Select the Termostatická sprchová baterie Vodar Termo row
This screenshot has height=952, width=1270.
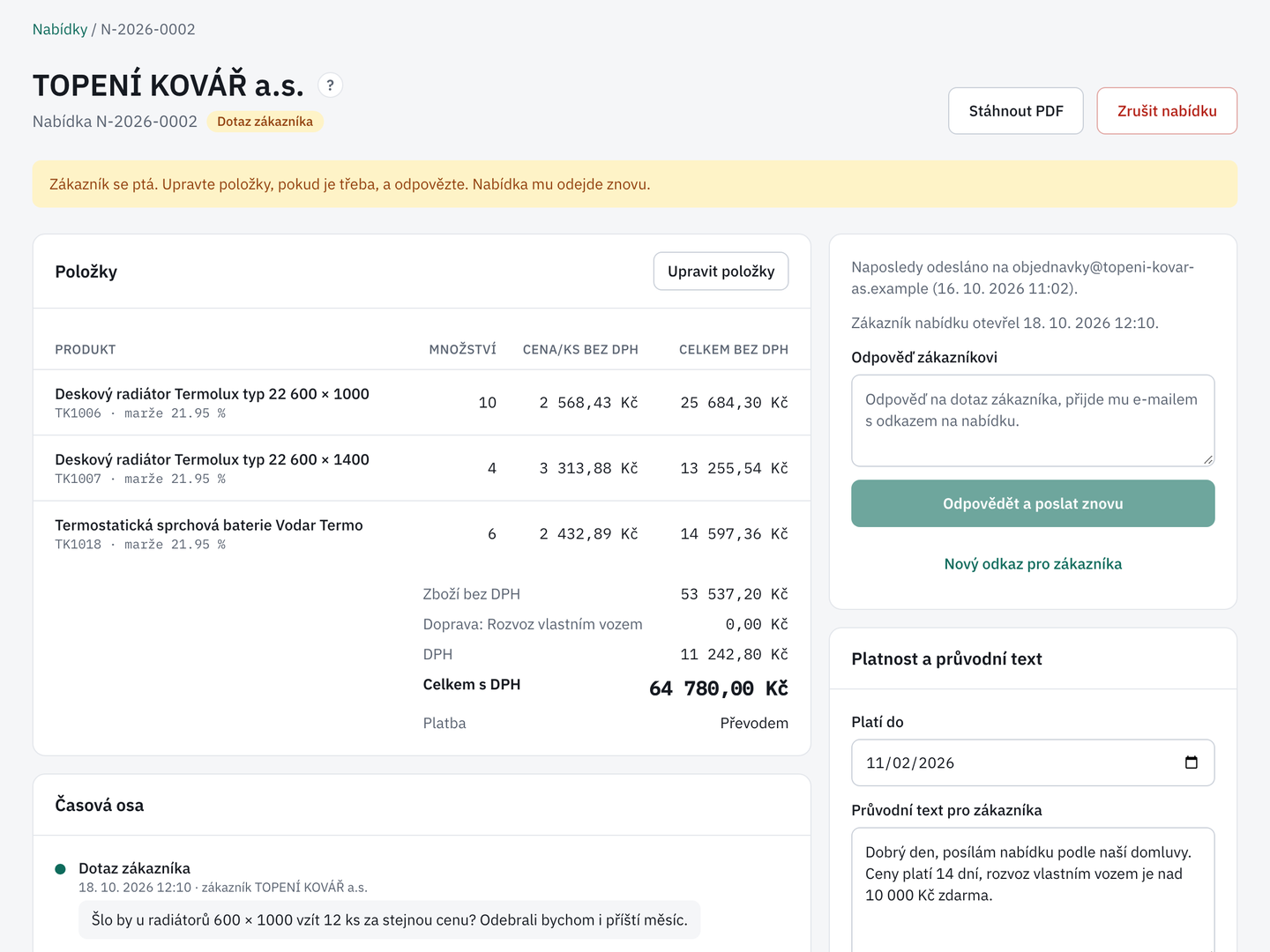(422, 534)
